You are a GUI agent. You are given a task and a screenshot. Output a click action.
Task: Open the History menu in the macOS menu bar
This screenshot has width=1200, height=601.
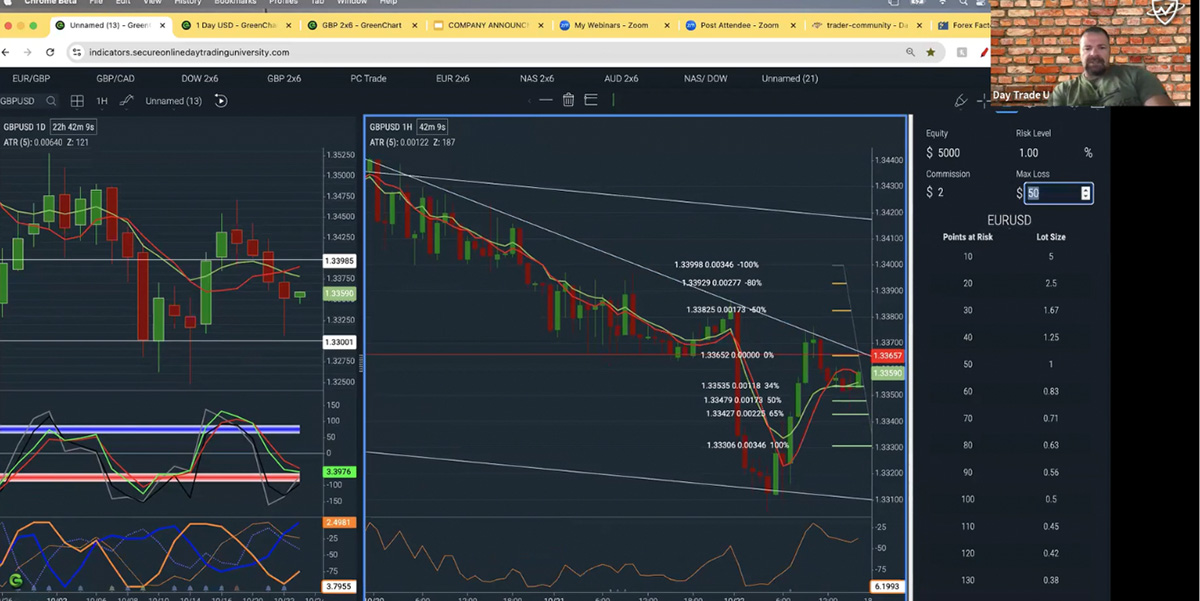click(187, 3)
